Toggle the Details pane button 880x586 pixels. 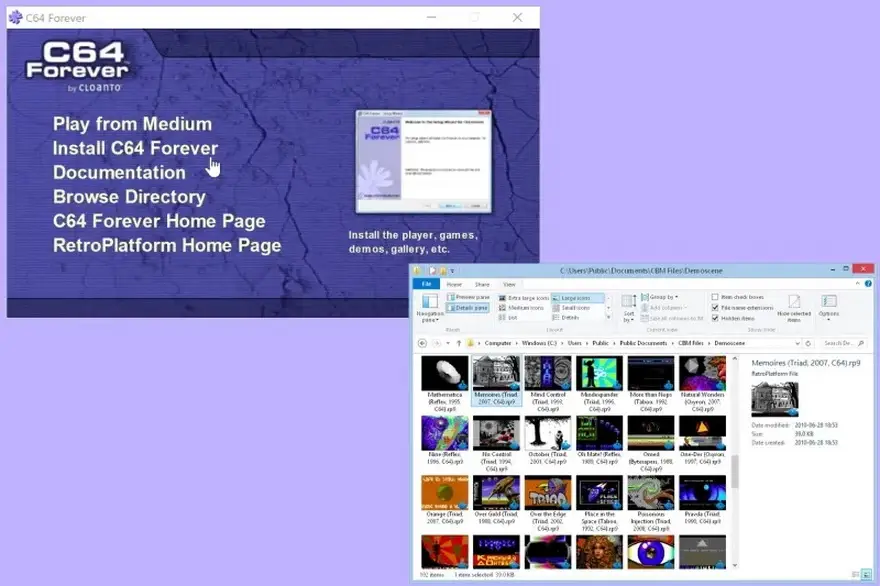(x=468, y=308)
